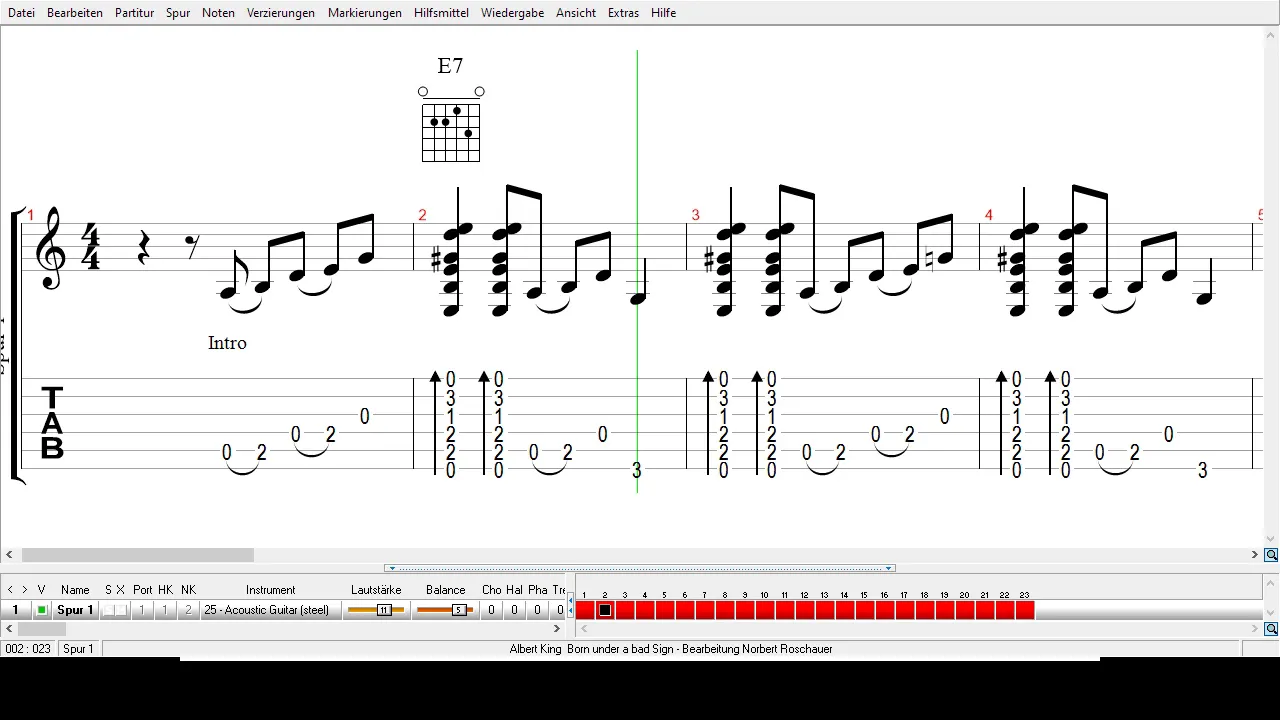The height and width of the screenshot is (720, 1280).
Task: Select the quarter rest in measure 1
Action: [x=144, y=247]
